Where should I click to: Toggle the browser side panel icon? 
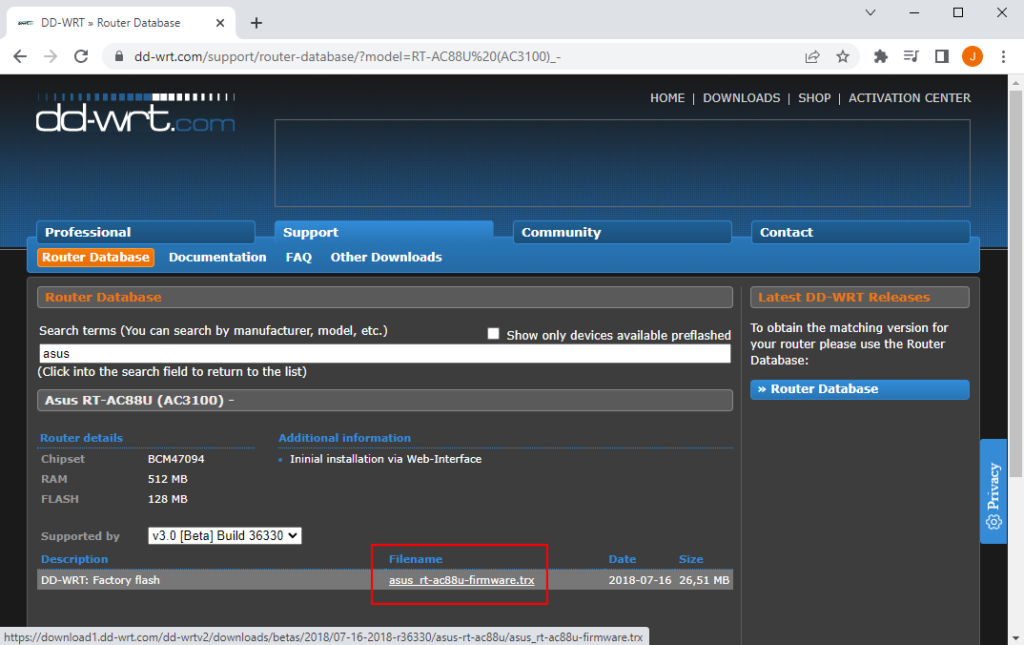pos(941,57)
